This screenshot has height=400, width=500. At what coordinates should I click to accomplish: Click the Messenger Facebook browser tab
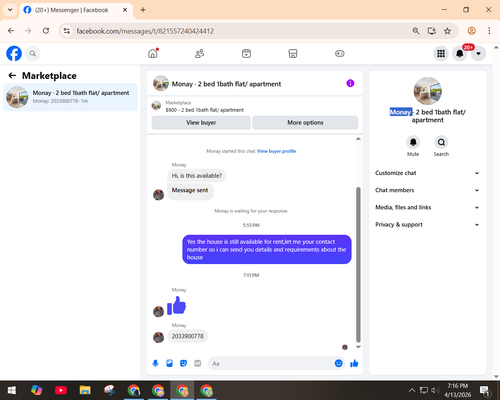coord(76,10)
